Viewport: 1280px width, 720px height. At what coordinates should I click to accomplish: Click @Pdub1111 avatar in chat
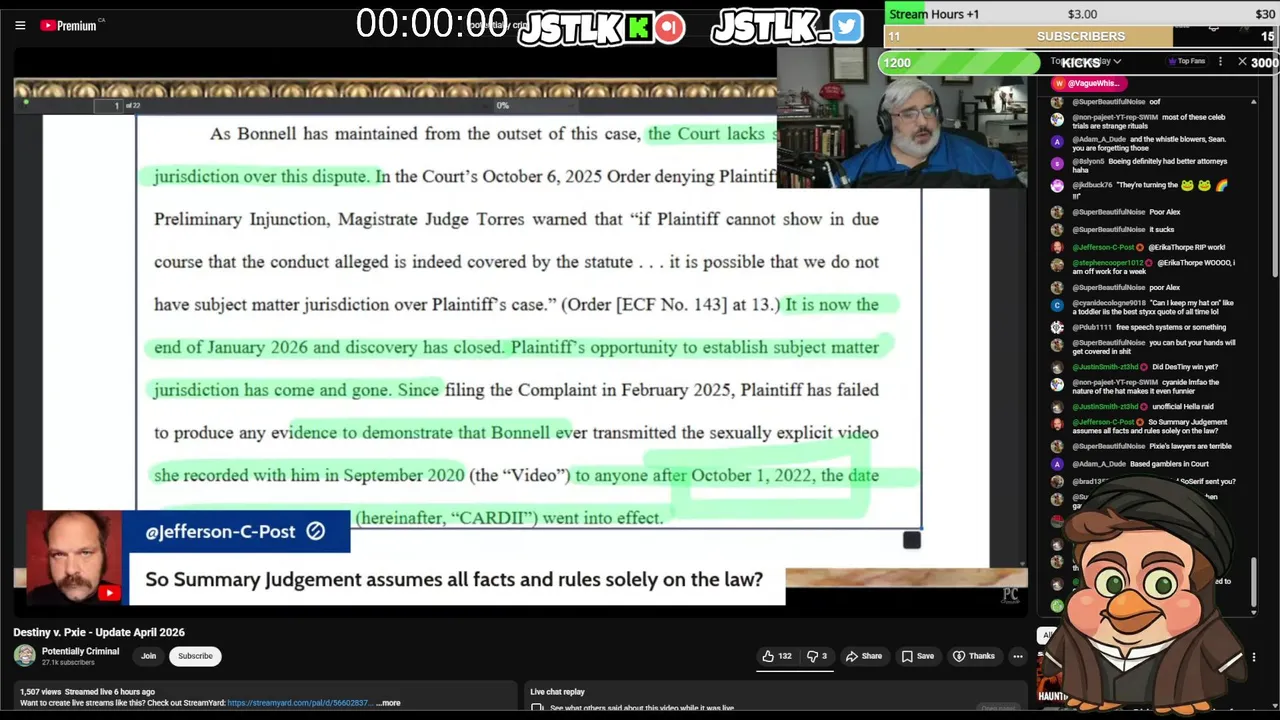coord(1057,327)
